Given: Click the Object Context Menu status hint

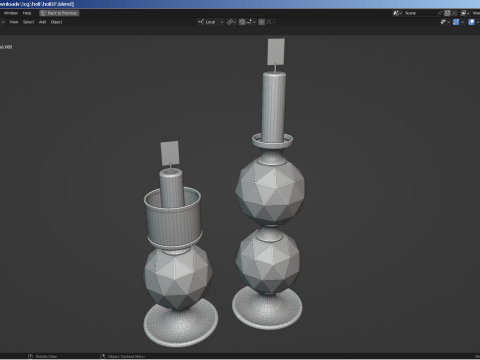Looking at the screenshot, I should coord(122,356).
